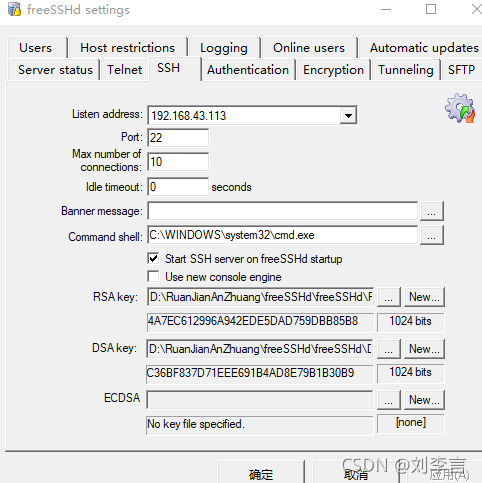
Task: Uncheck Start SSH server on freeSSHd startup
Action: click(153, 258)
